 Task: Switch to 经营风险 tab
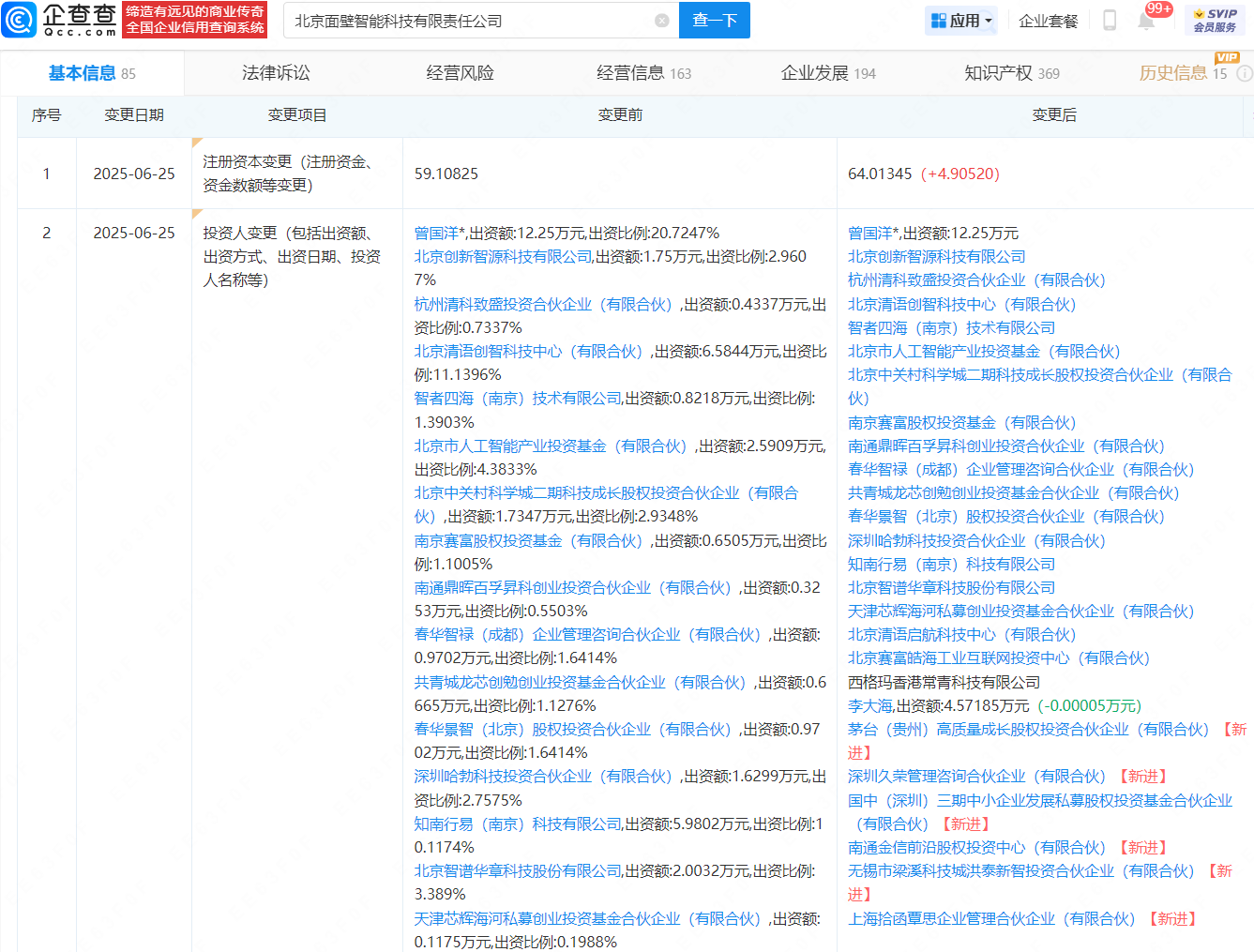click(460, 73)
